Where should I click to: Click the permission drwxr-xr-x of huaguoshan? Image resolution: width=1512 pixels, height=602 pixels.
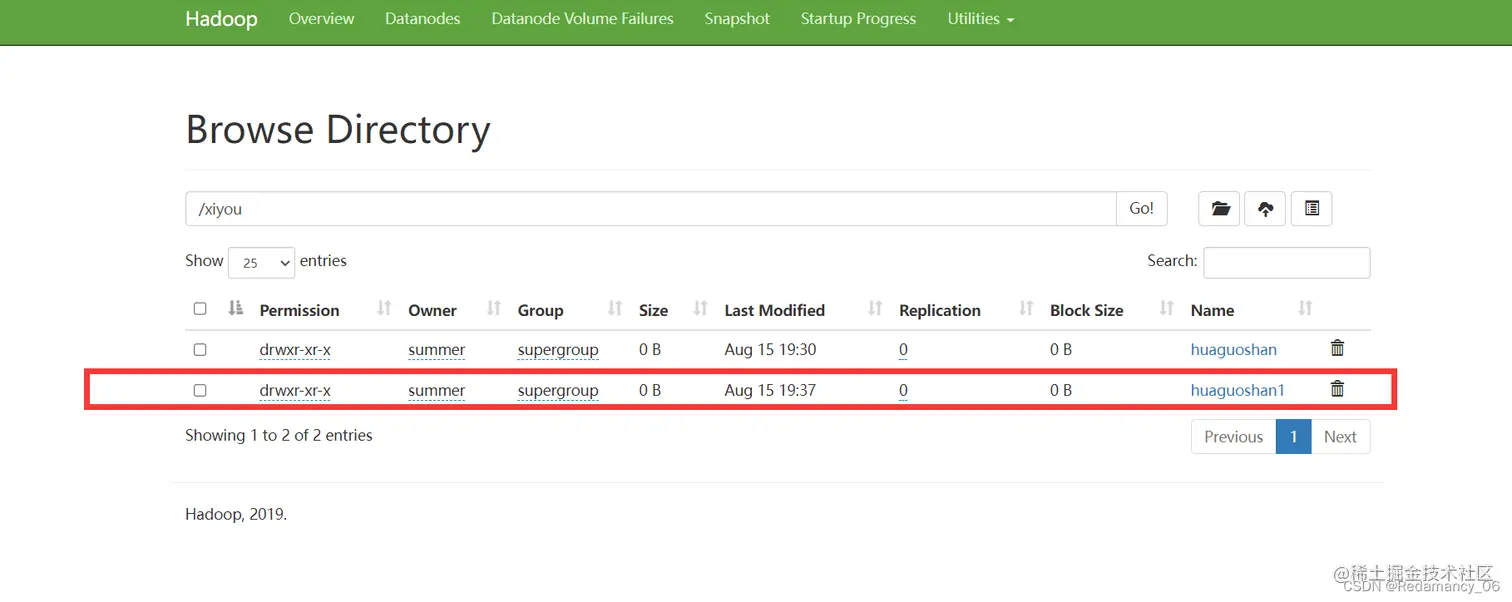(x=295, y=350)
